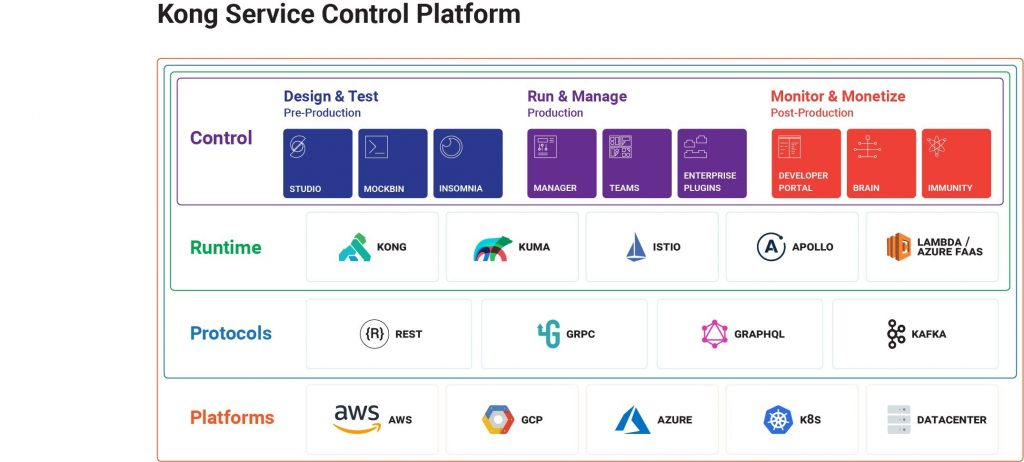
Task: Open the Brain network icon
Action: [x=867, y=146]
